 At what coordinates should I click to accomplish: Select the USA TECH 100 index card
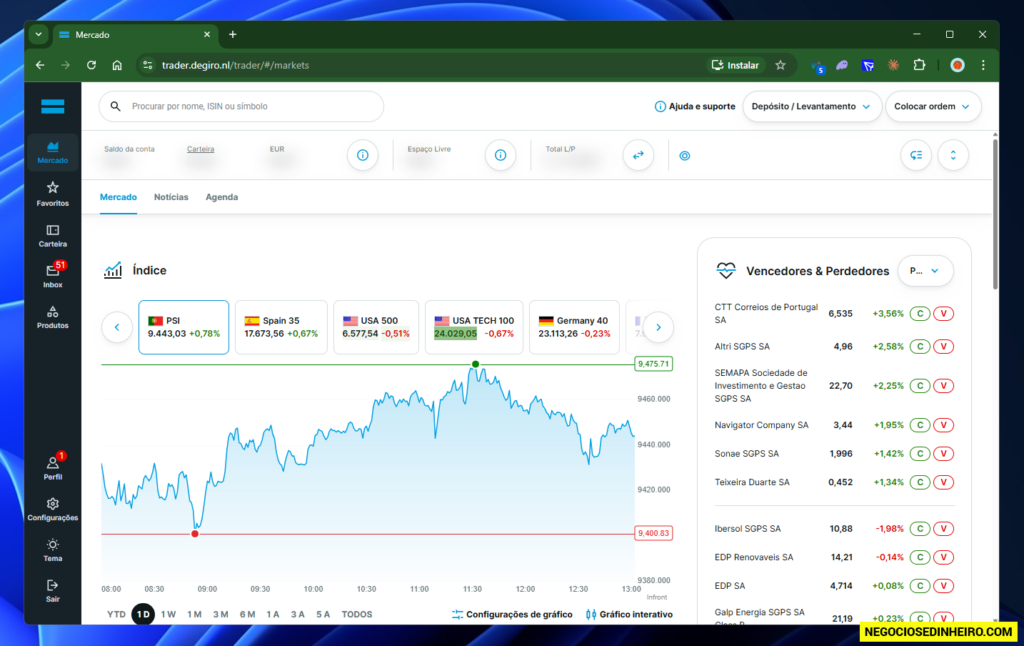[473, 327]
